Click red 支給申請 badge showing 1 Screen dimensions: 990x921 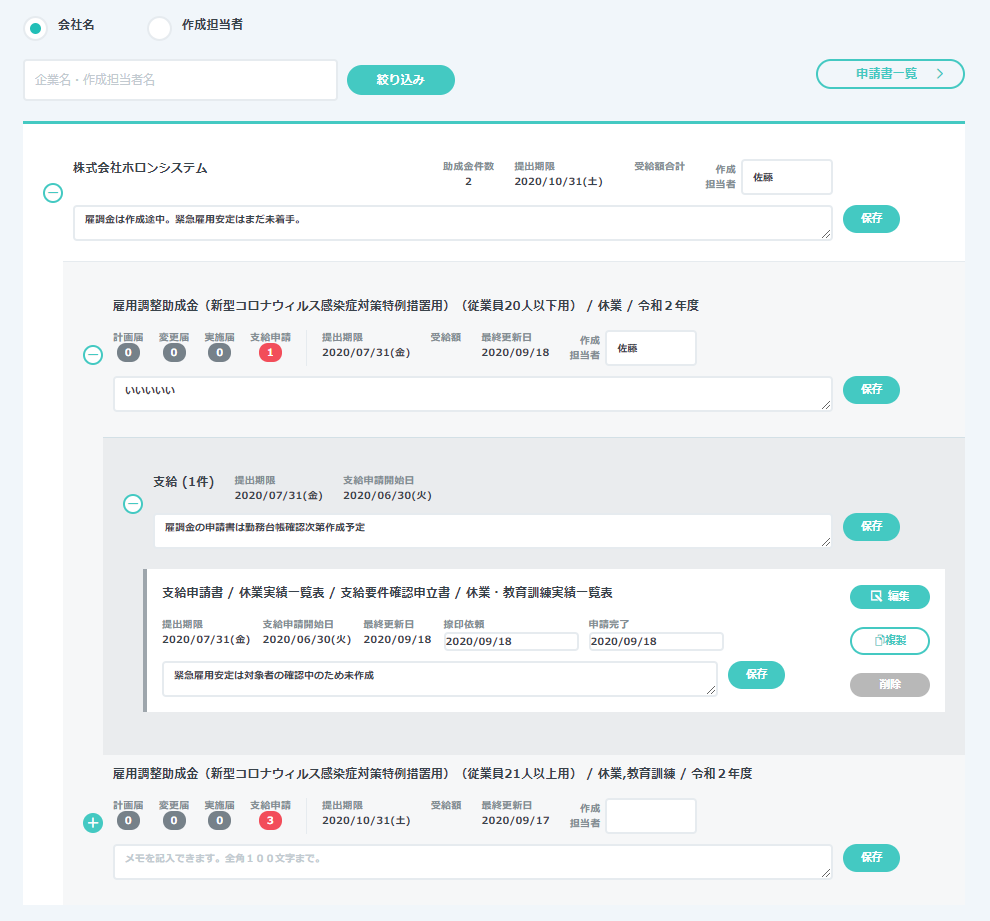coord(270,352)
